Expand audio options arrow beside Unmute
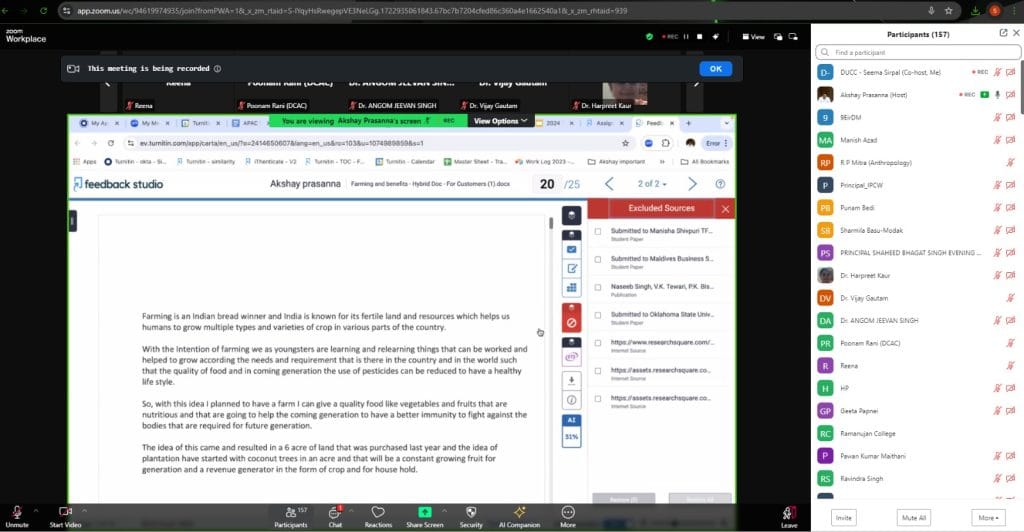Viewport: 1024px width, 532px height. coord(34,510)
